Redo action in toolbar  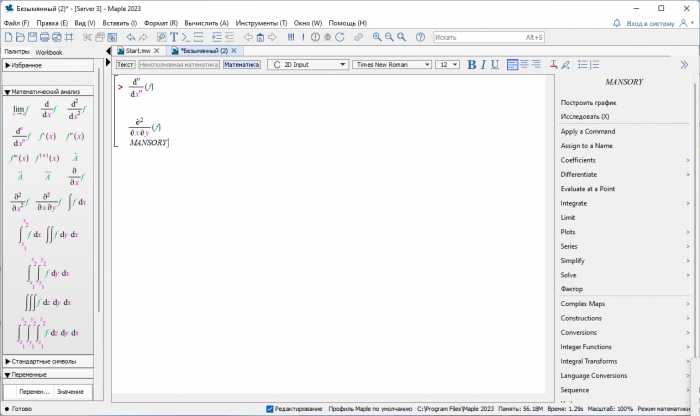(x=142, y=37)
